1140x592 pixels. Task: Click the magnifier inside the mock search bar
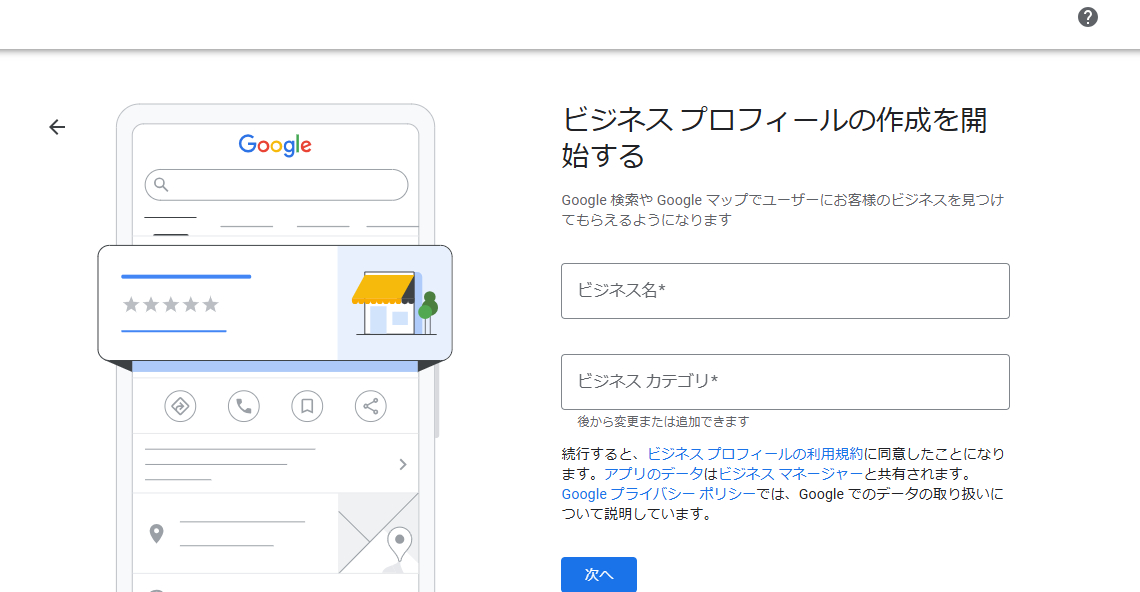[x=160, y=184]
